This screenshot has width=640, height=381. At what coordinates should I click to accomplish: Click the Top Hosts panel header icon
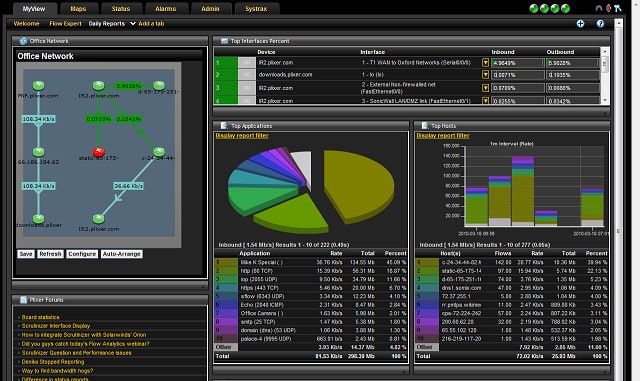pos(424,126)
